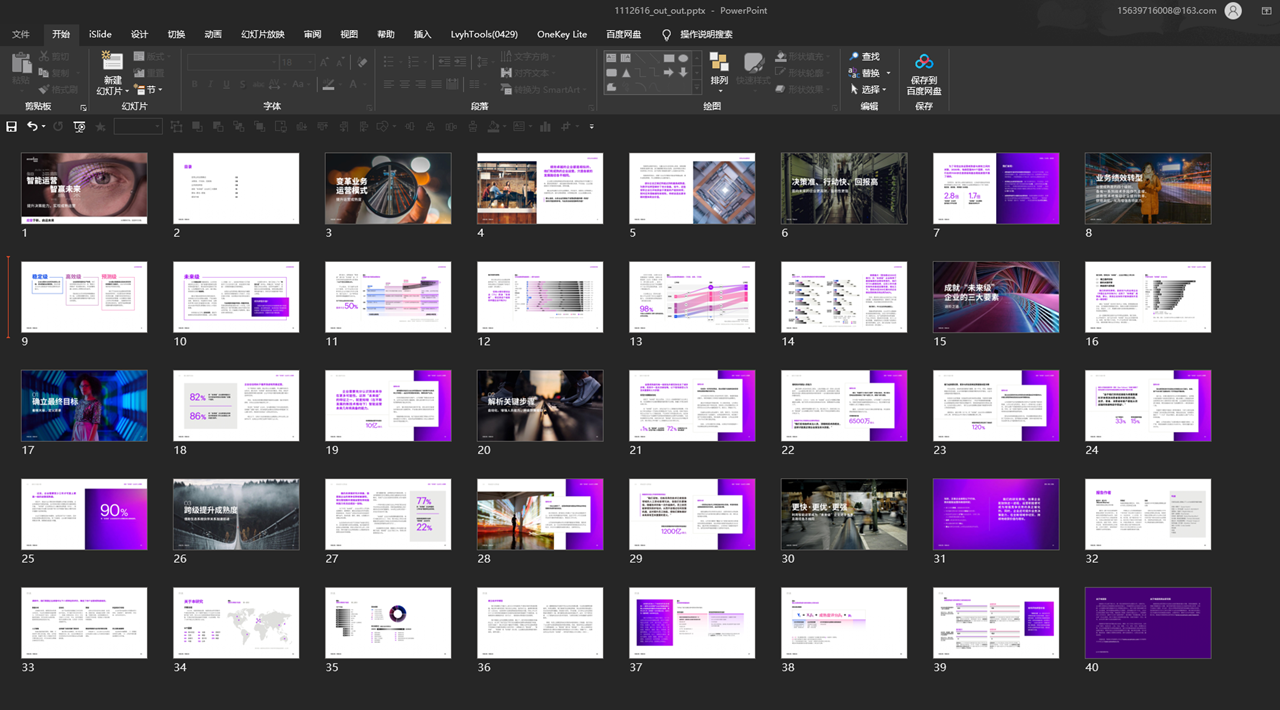Screen dimensions: 1280x710
Task: Expand the Replace (替换) dropdown arrow
Action: coord(888,74)
